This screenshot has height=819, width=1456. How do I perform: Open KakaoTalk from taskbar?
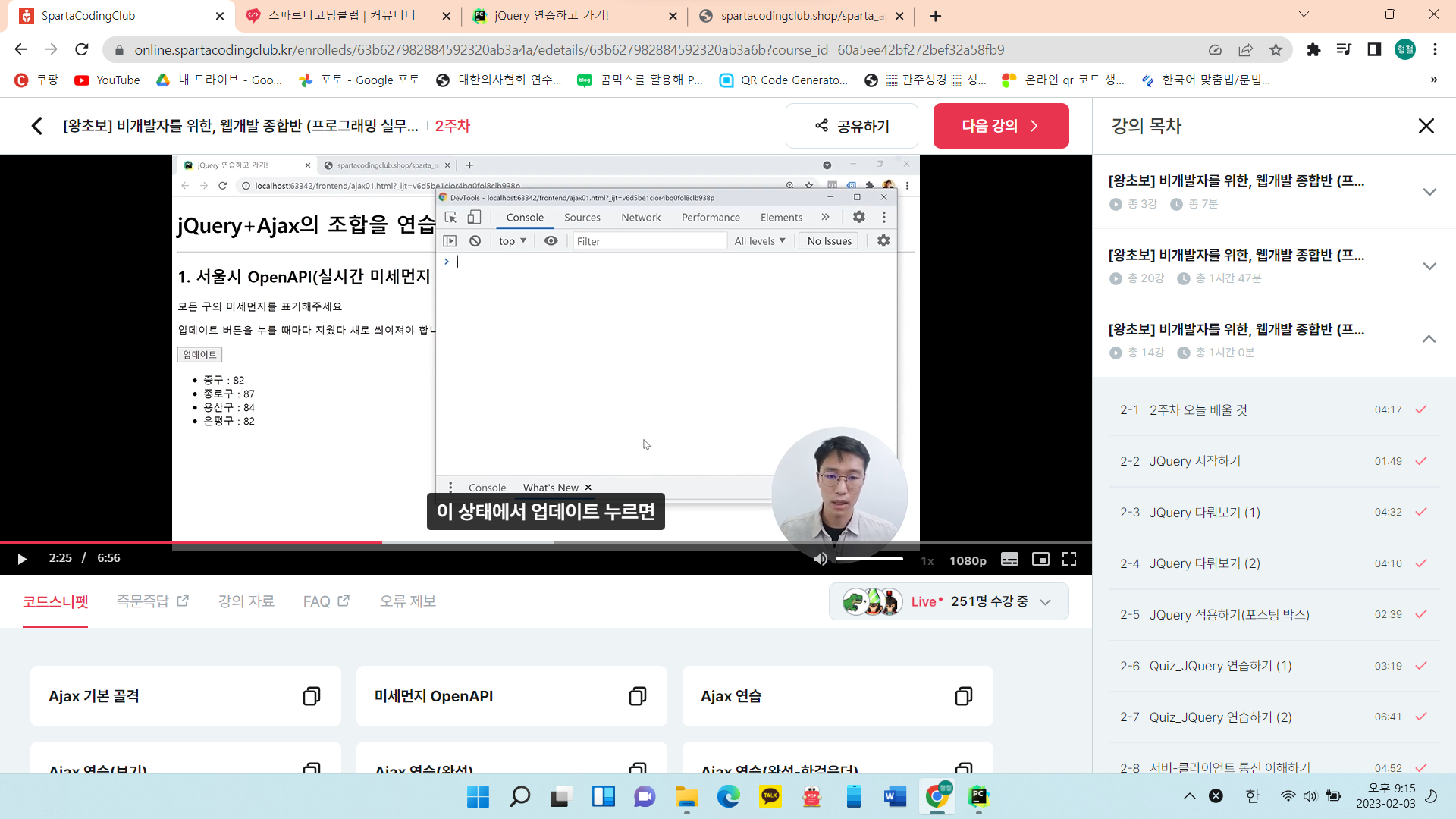(770, 796)
